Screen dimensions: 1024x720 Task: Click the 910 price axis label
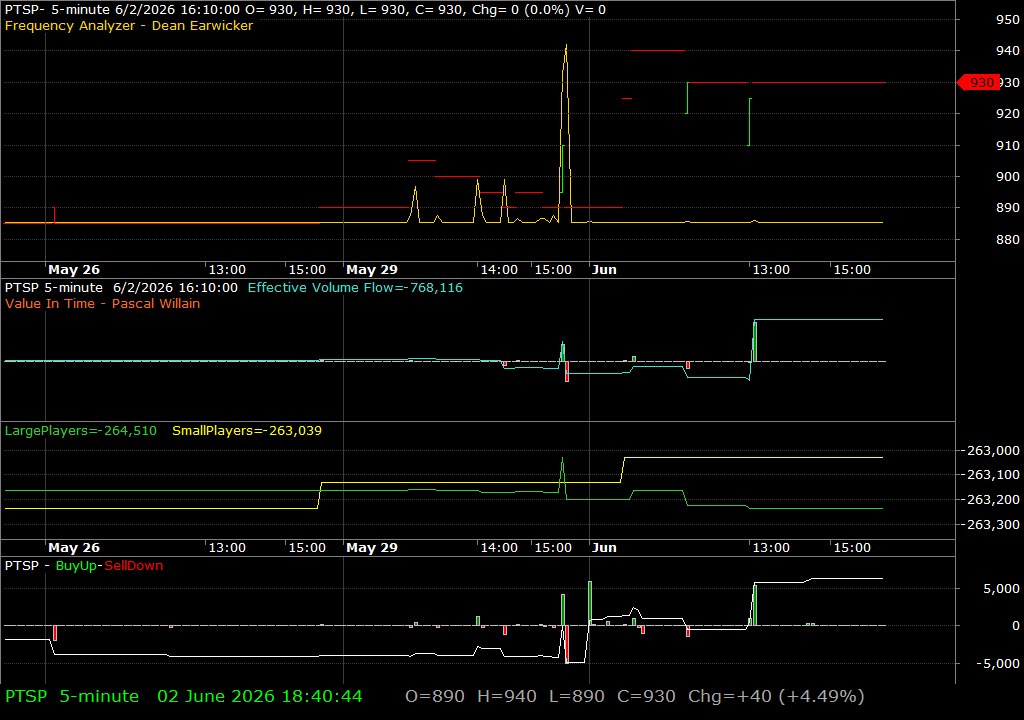[1008, 145]
